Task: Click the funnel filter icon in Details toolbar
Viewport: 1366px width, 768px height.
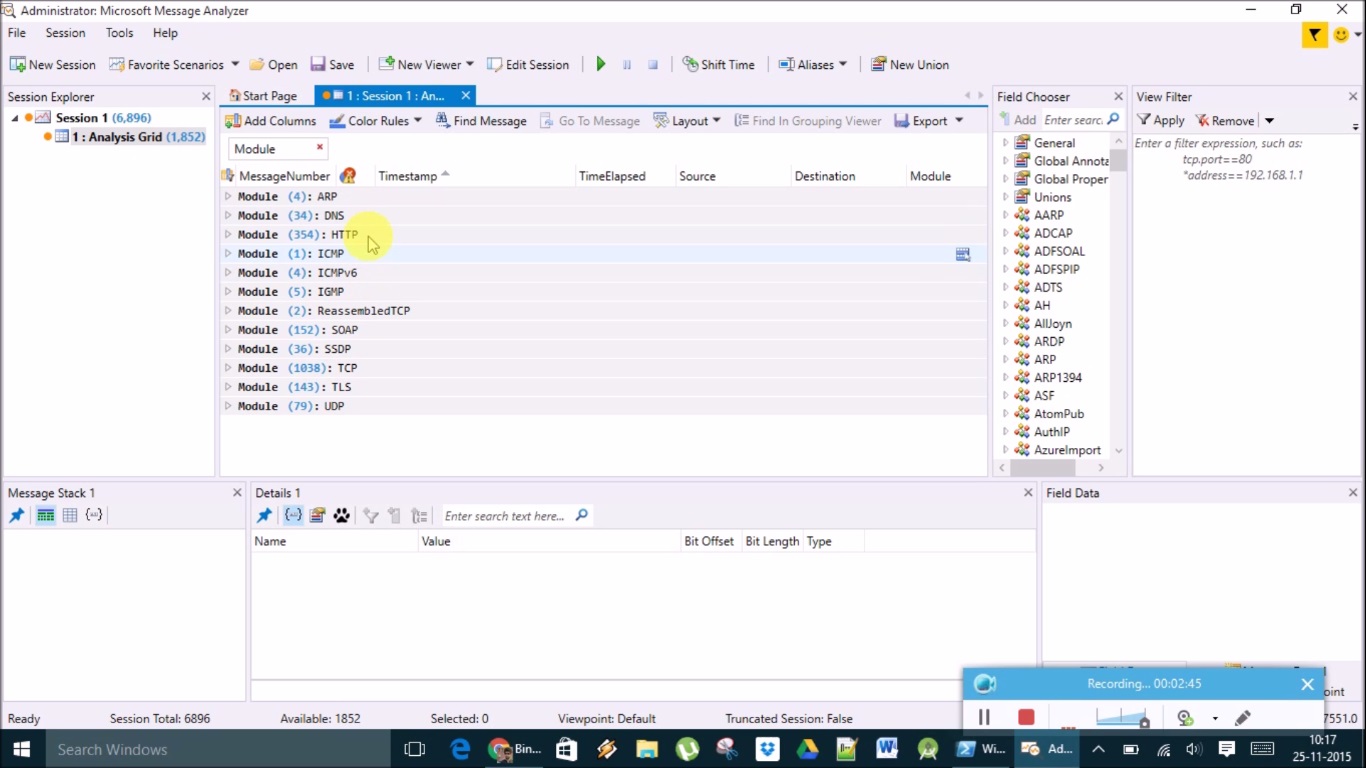Action: [x=371, y=516]
